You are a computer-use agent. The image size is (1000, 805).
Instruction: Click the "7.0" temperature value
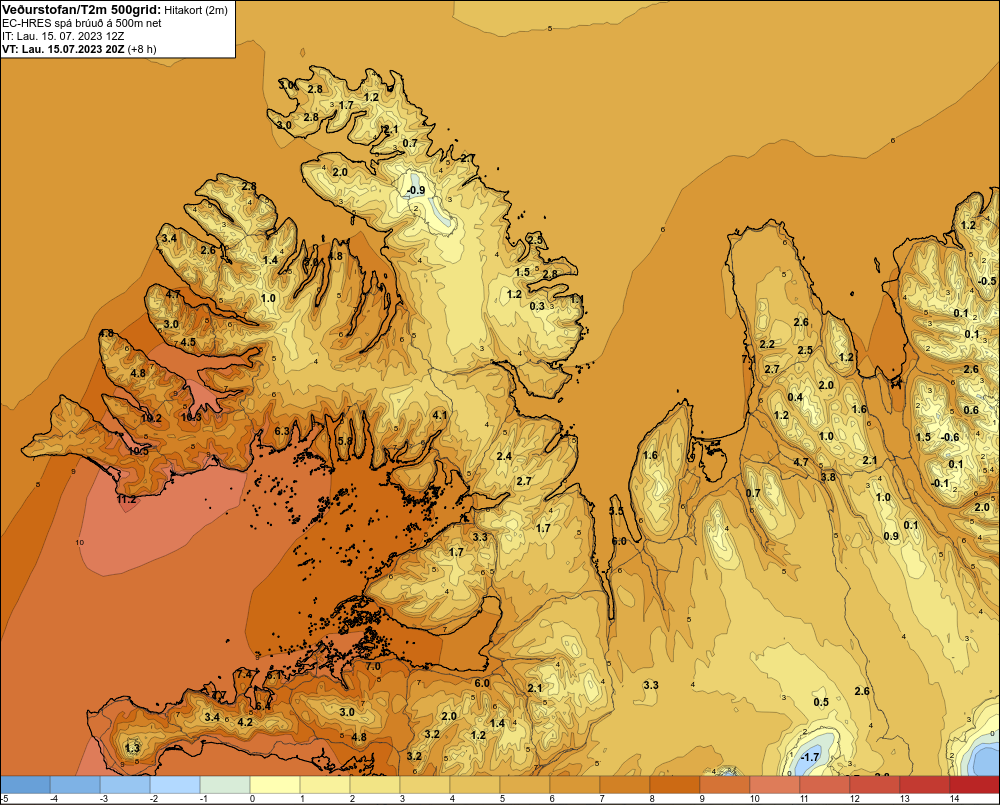(x=372, y=667)
